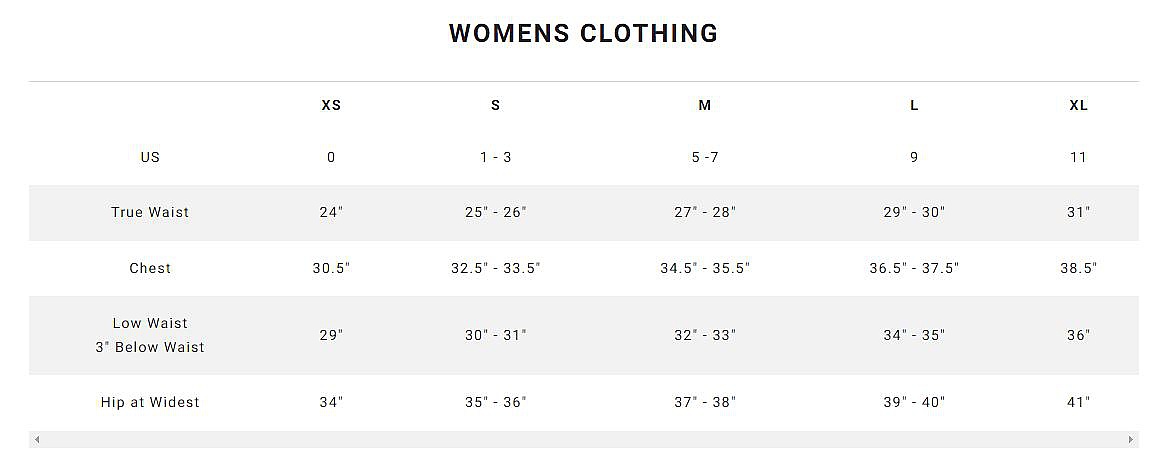1159x473 pixels.
Task: Click the Hip at Widest label
Action: [x=150, y=402]
